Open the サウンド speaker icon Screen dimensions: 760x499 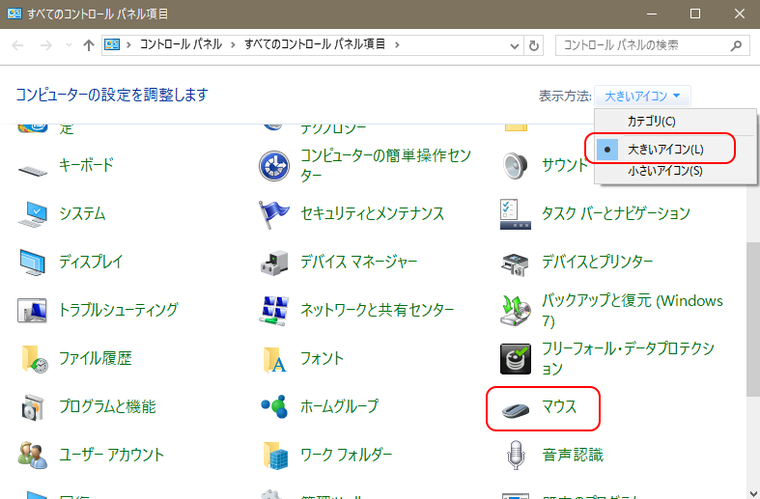(514, 165)
